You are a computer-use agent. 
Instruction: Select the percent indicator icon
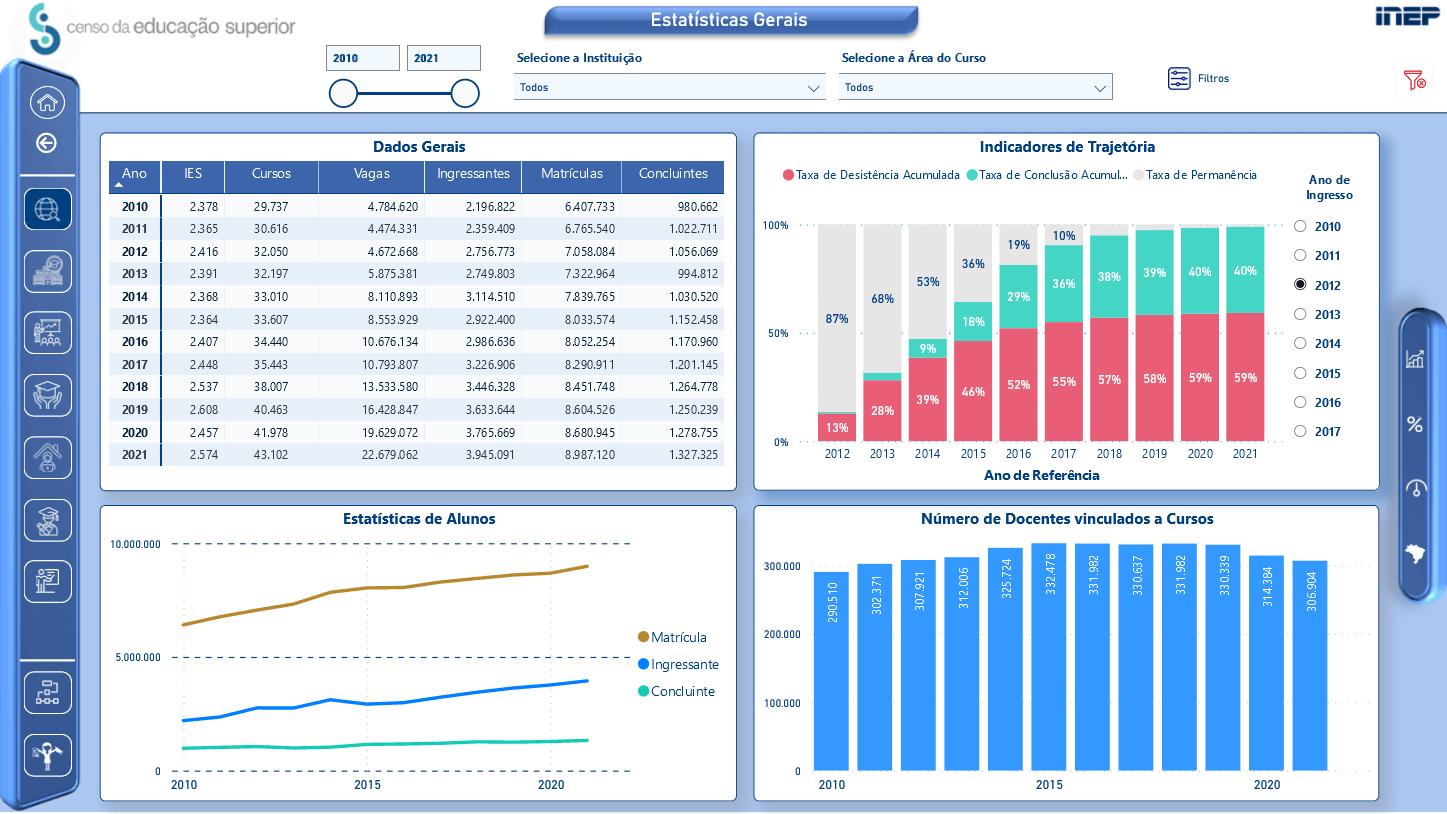(x=1414, y=424)
